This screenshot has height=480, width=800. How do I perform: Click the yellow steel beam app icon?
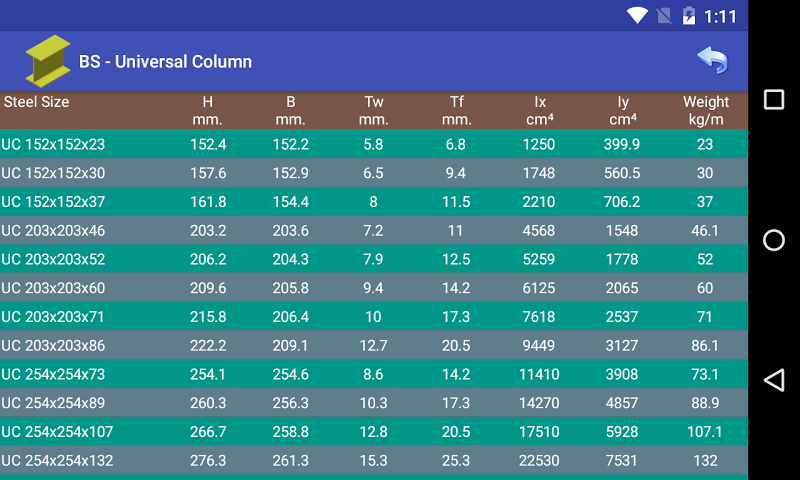(47, 61)
